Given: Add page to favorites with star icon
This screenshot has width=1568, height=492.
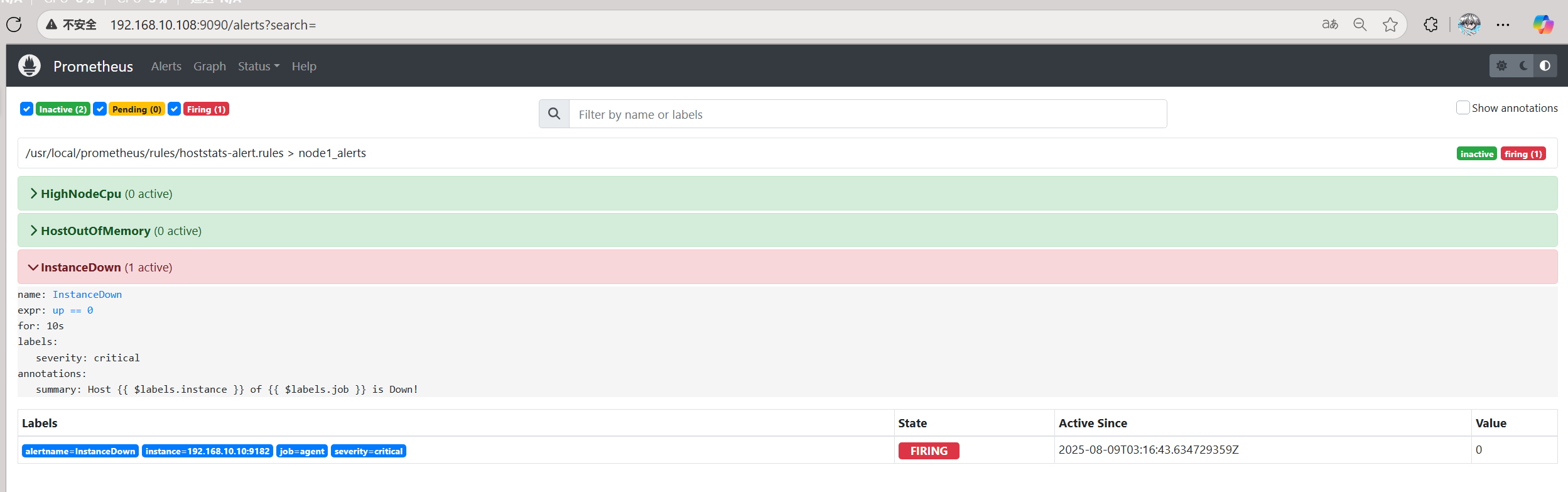Looking at the screenshot, I should tap(1390, 25).
